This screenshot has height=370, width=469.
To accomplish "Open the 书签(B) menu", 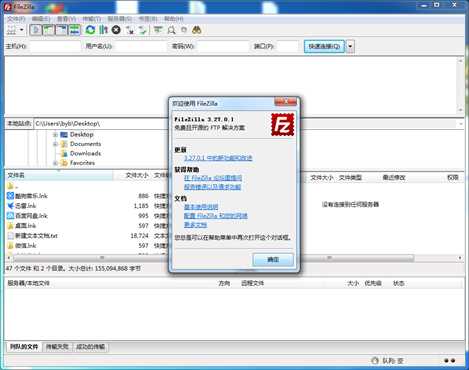I will coord(148,19).
